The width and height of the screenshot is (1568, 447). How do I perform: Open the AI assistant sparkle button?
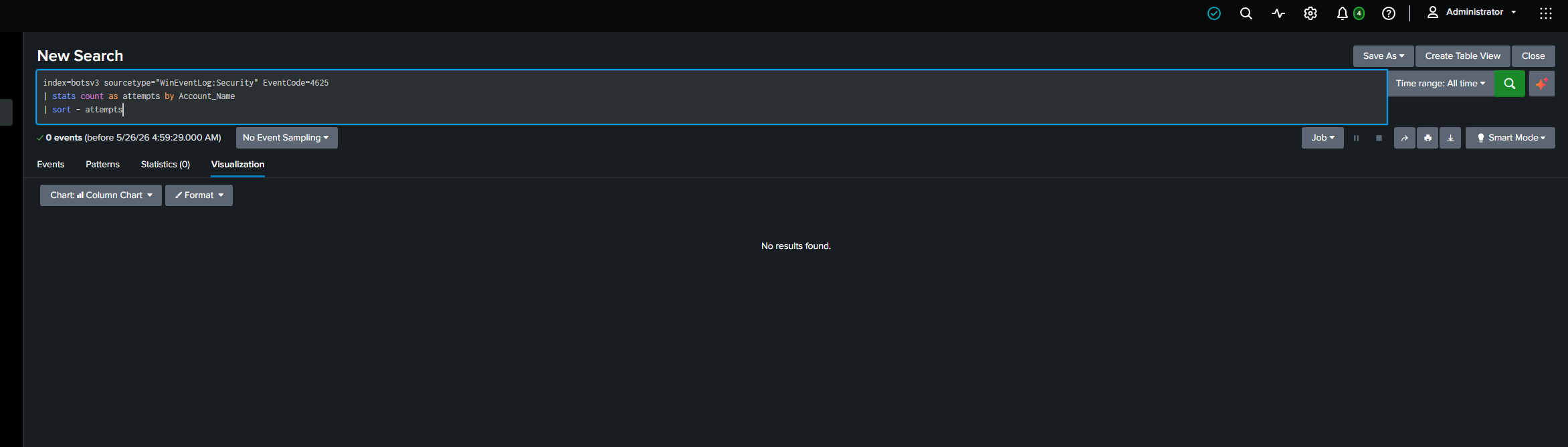tap(1541, 84)
